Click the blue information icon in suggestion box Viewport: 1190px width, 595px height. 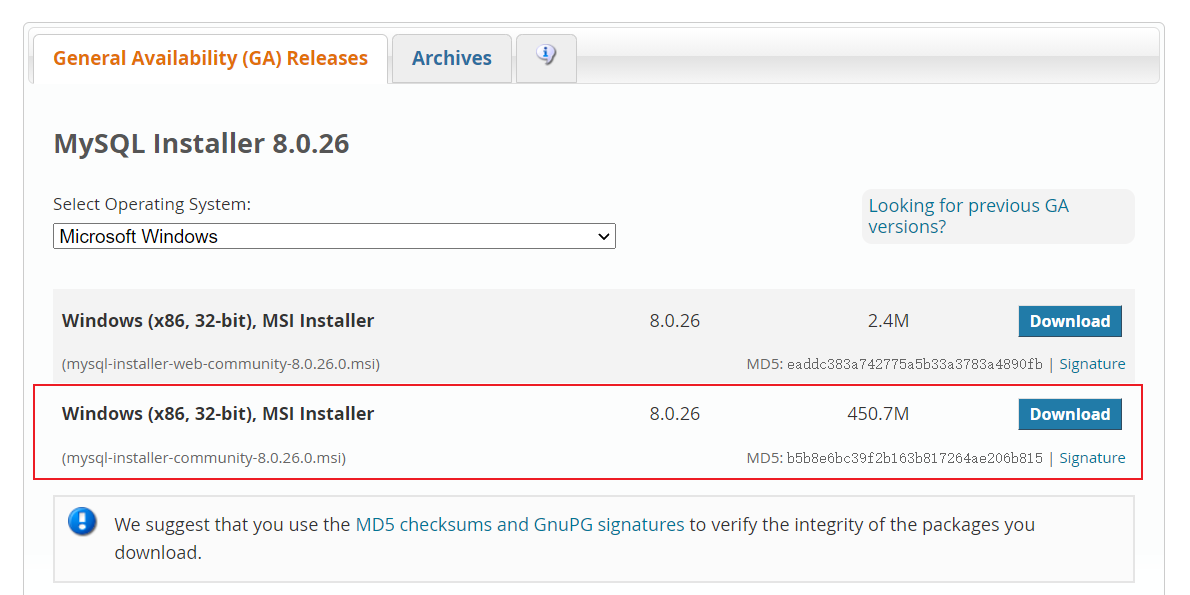82,521
